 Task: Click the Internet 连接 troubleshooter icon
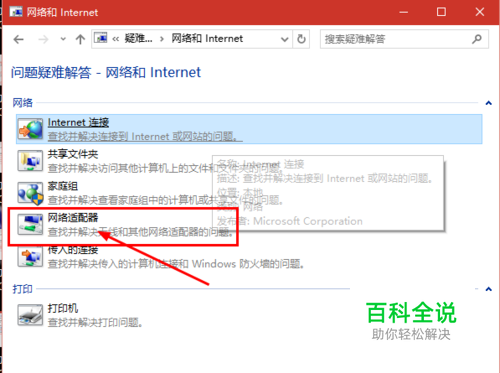(30, 129)
